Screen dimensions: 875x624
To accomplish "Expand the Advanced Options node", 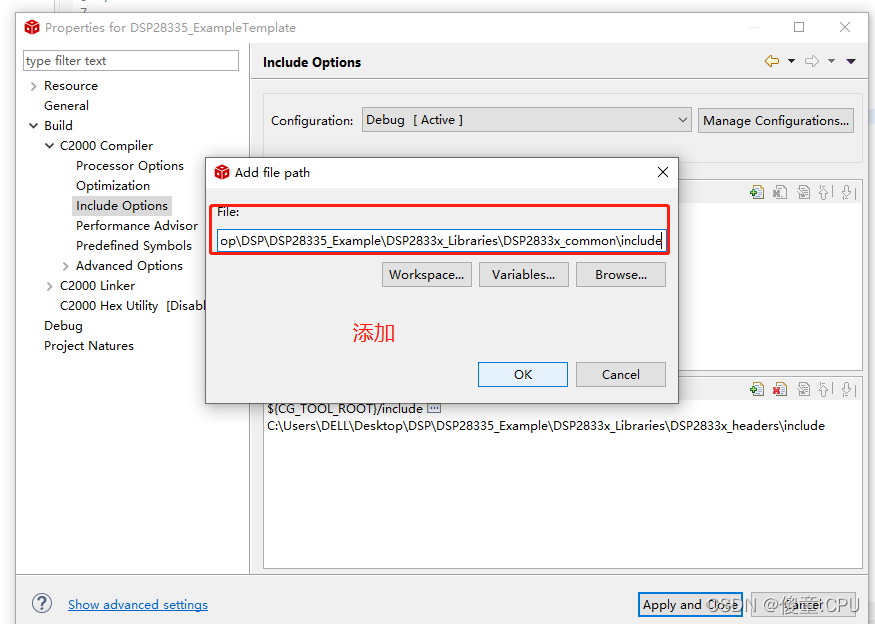I will point(66,266).
